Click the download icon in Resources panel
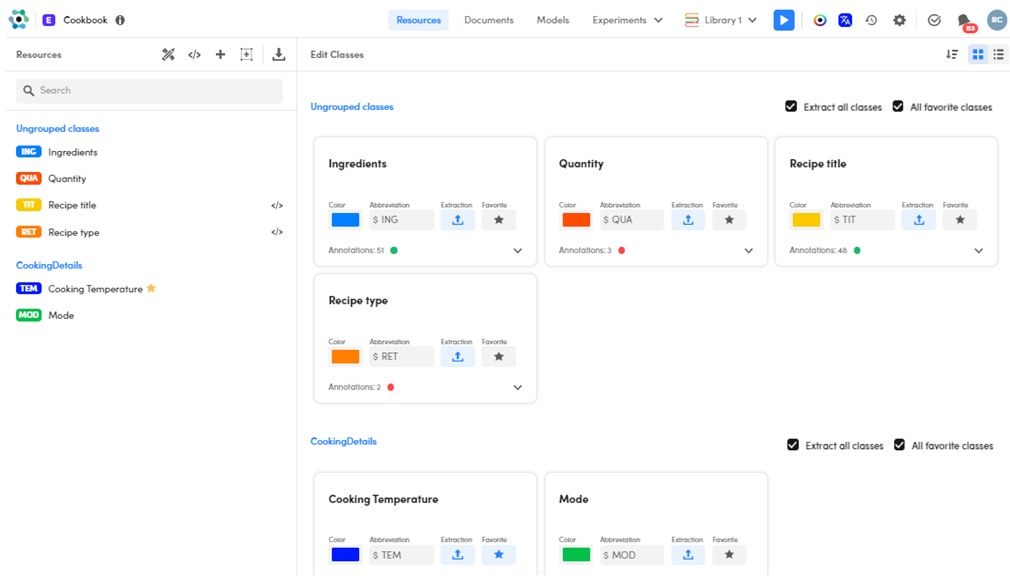Image resolution: width=1010 pixels, height=579 pixels. point(278,55)
